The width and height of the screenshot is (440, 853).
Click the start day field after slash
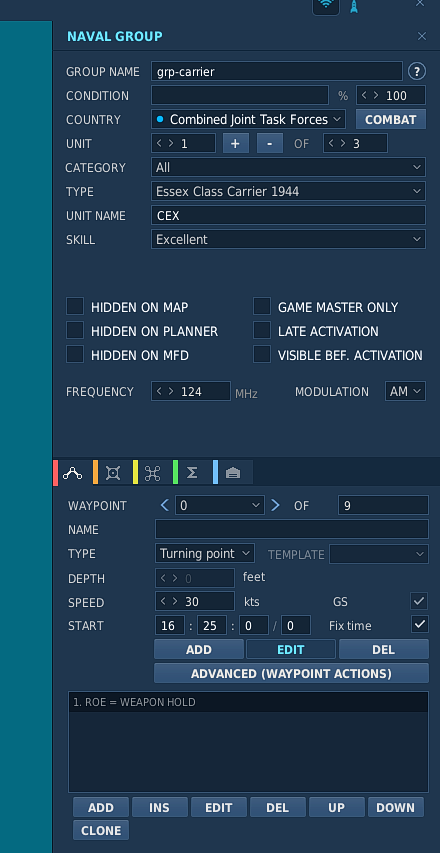pos(296,625)
